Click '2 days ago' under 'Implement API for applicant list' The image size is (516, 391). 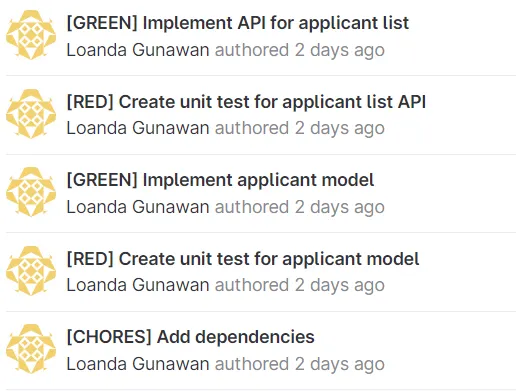coord(340,51)
